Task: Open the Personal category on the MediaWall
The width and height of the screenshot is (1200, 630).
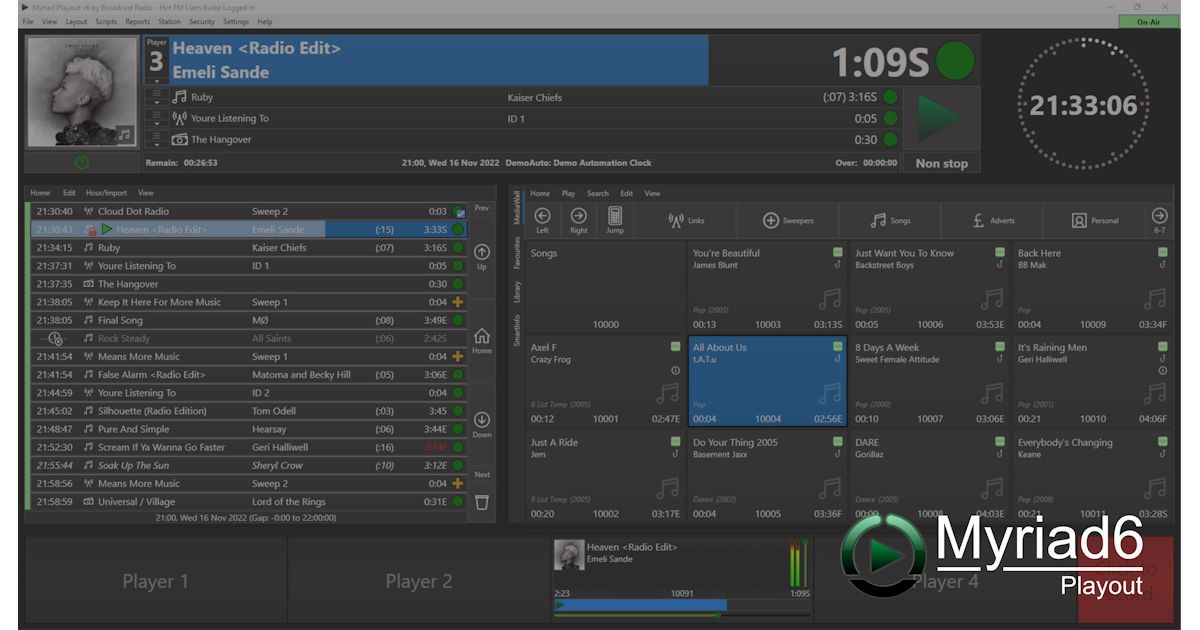Action: tap(1080, 220)
